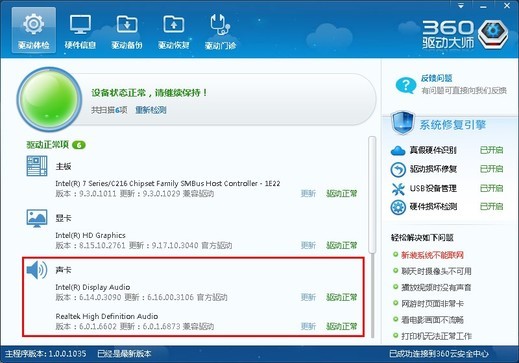Click the USB设备管理 tools icon
The width and height of the screenshot is (519, 363).
[x=398, y=189]
